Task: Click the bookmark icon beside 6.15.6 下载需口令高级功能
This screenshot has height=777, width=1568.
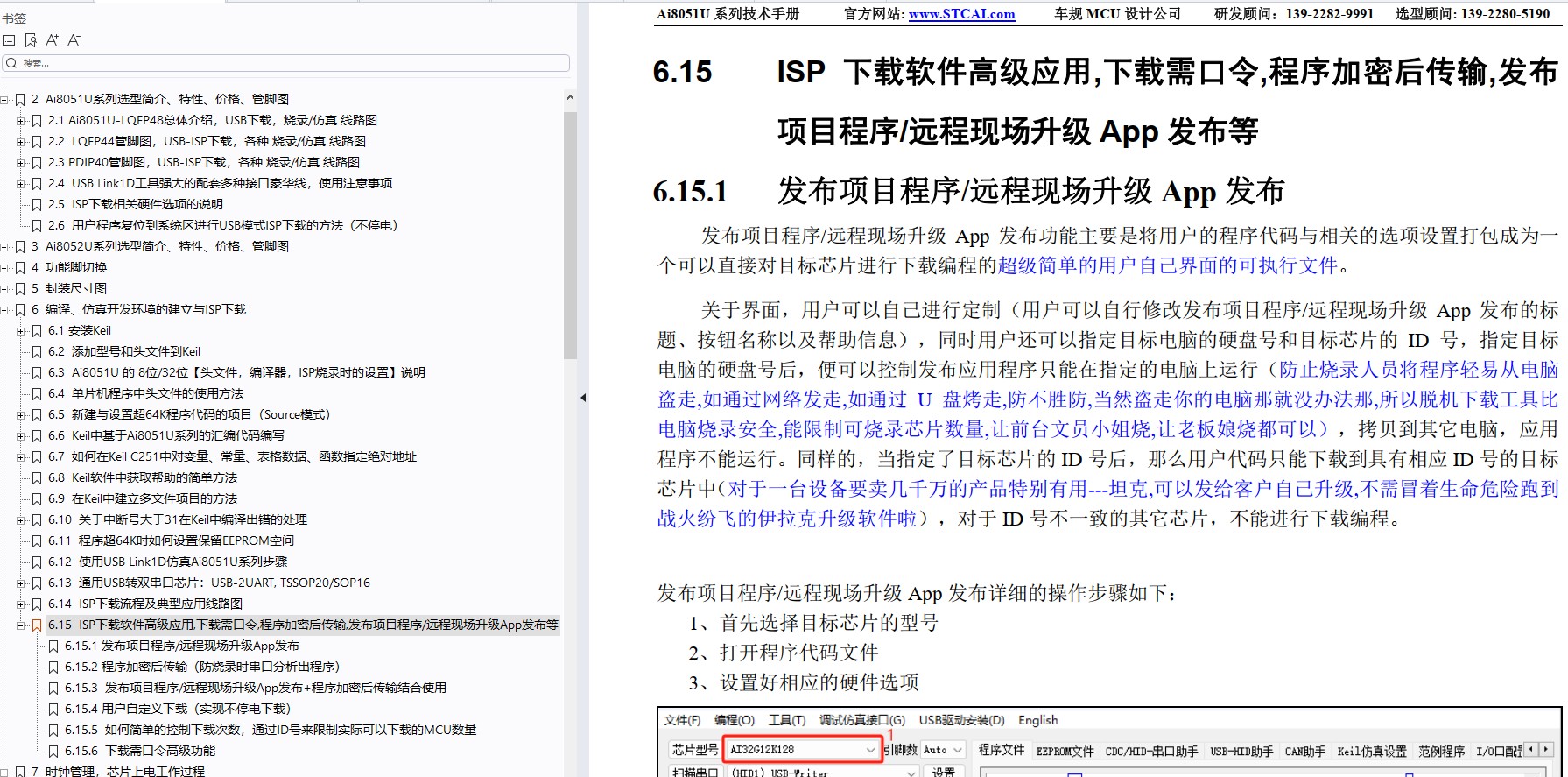Action: pos(53,751)
